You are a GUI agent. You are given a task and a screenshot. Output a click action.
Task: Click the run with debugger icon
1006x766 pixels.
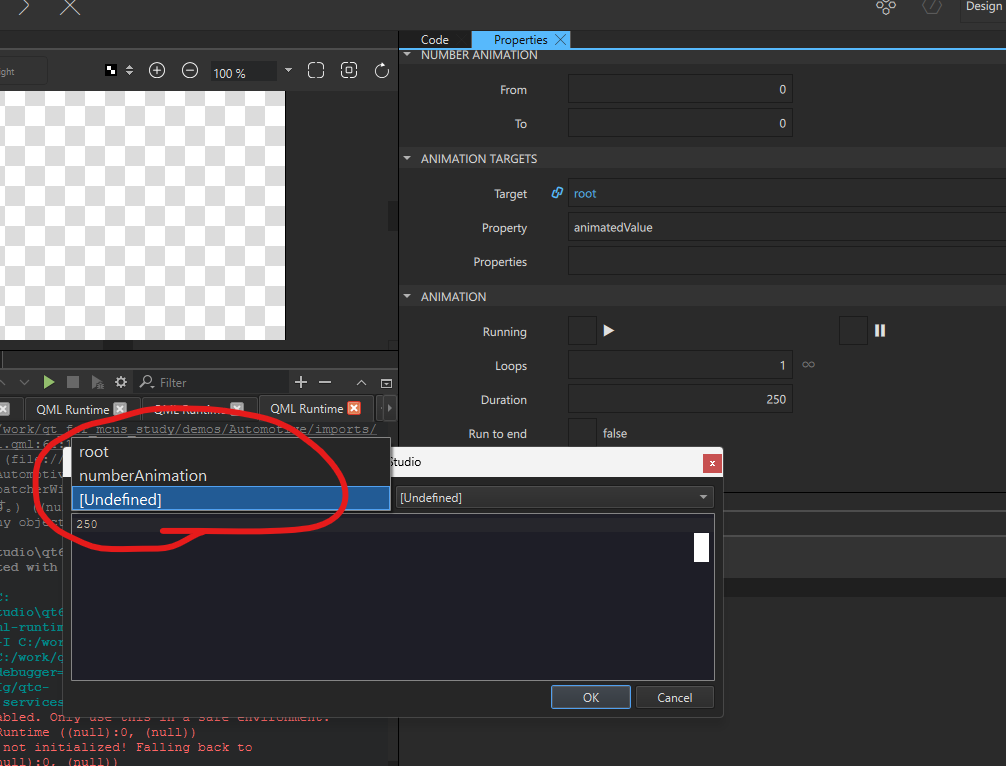tap(98, 383)
